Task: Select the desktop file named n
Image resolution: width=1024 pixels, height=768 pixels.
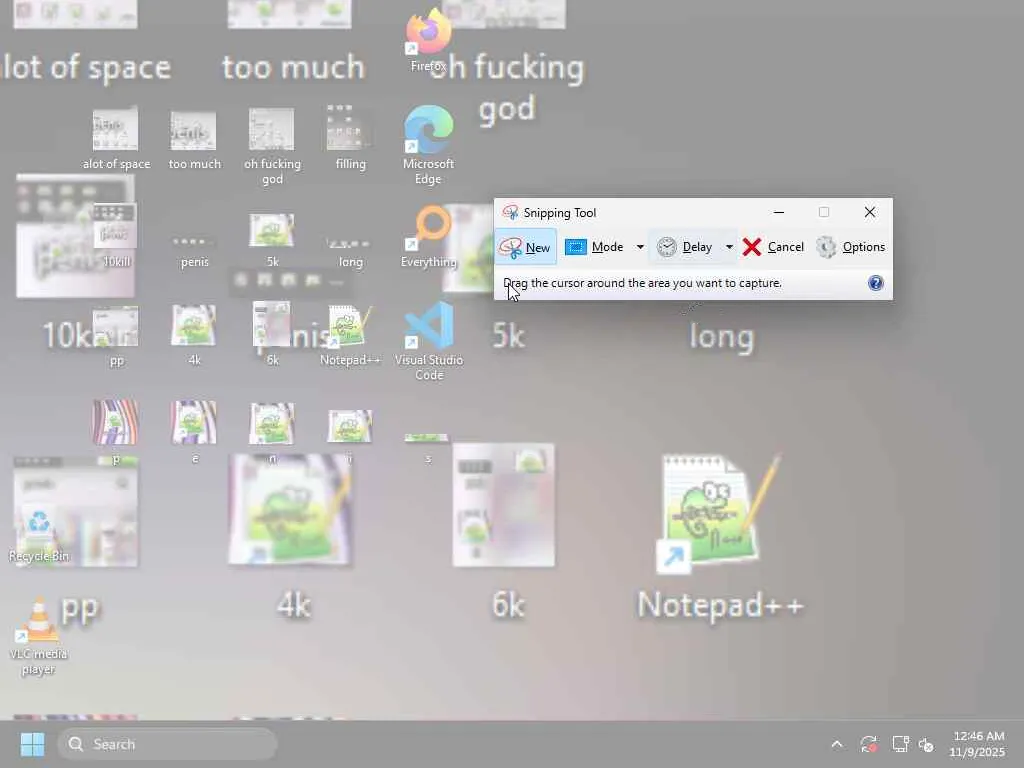Action: pyautogui.click(x=272, y=432)
